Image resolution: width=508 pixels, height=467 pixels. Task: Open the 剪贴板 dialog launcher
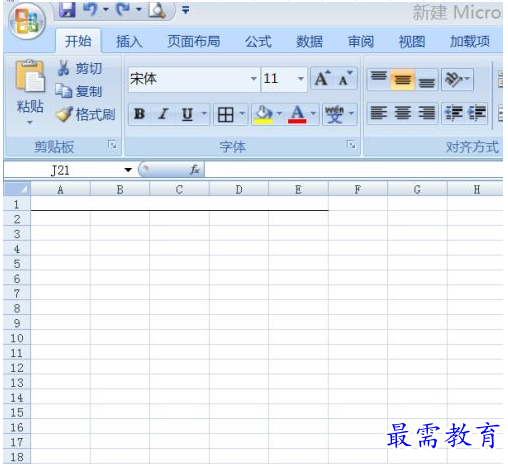point(112,145)
